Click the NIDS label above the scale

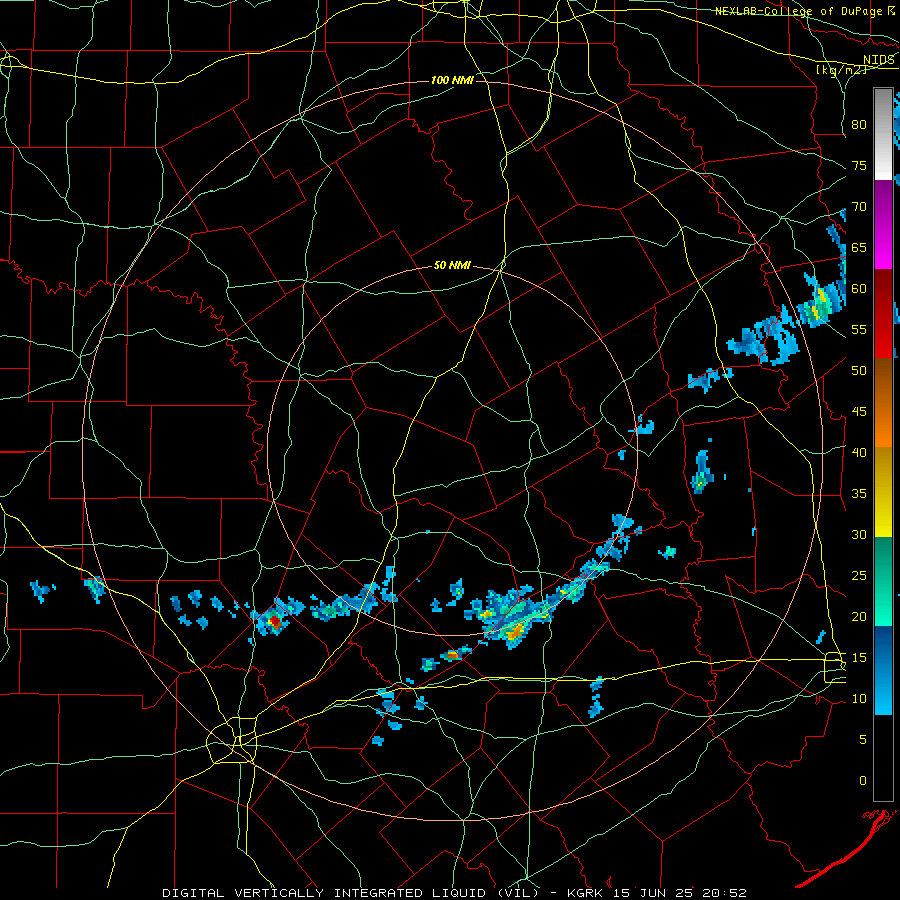878,60
